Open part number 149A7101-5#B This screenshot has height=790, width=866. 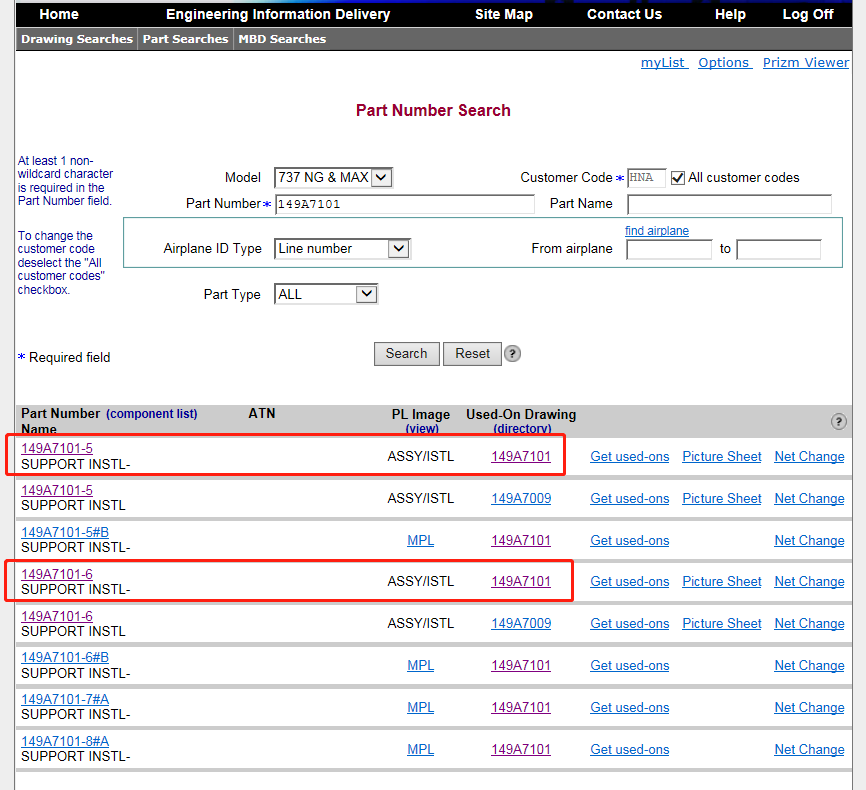65,533
